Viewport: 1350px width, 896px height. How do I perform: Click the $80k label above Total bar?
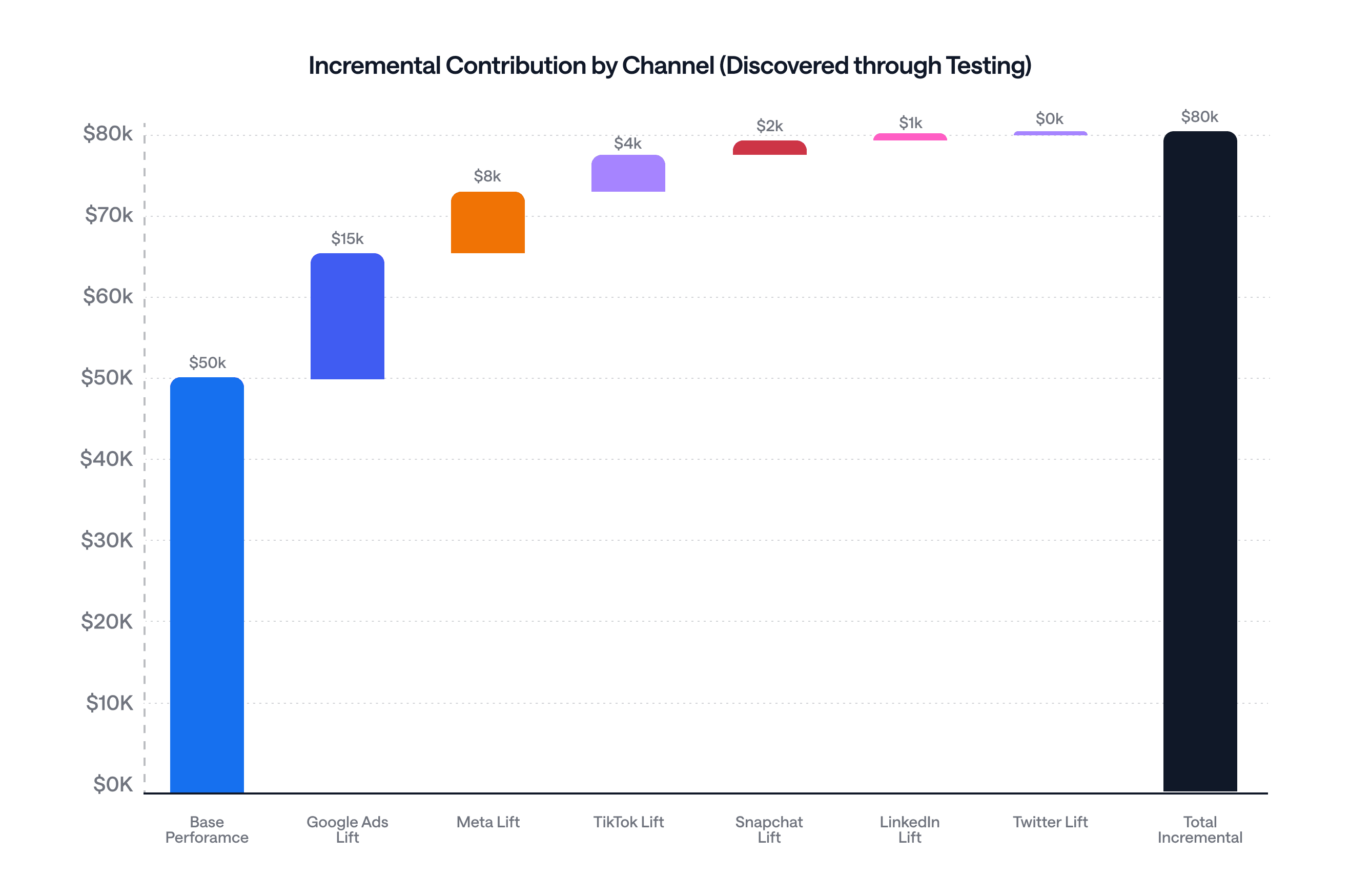(x=1199, y=116)
